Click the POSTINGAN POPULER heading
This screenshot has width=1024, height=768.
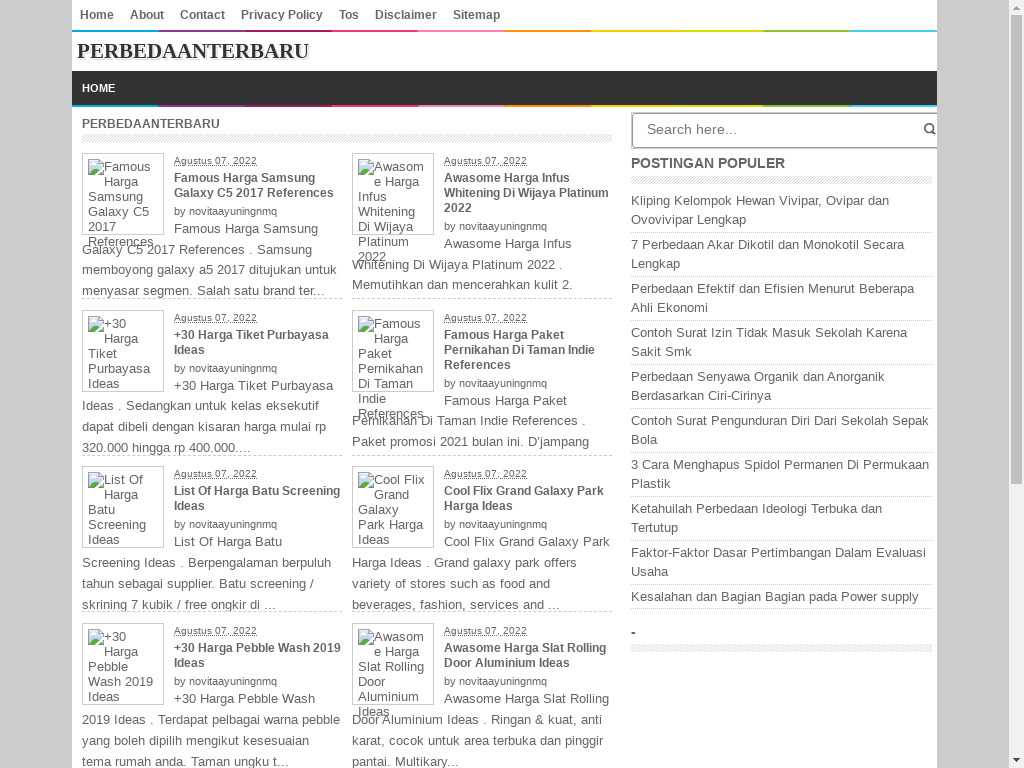pyautogui.click(x=708, y=163)
